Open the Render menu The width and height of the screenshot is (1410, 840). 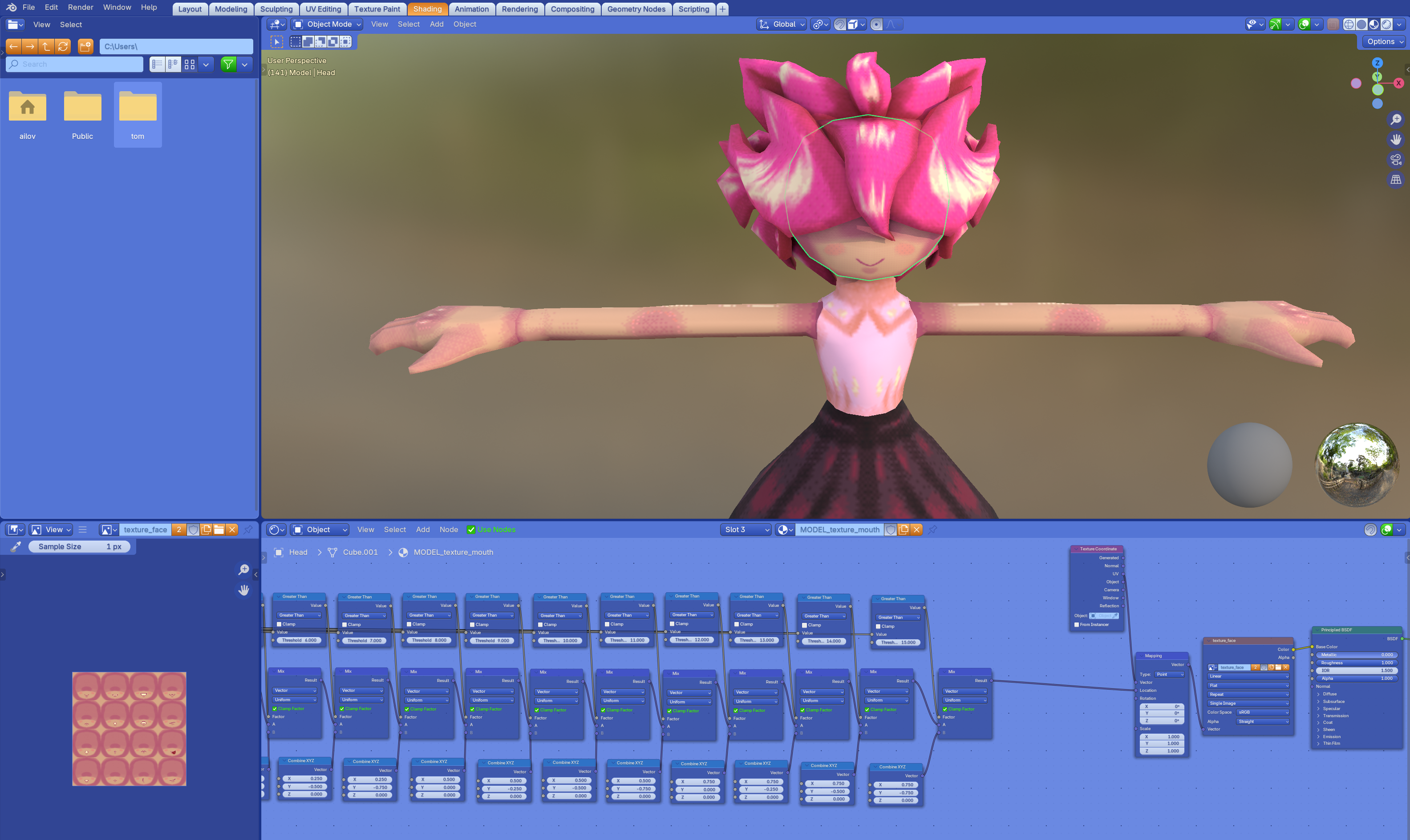pos(81,8)
